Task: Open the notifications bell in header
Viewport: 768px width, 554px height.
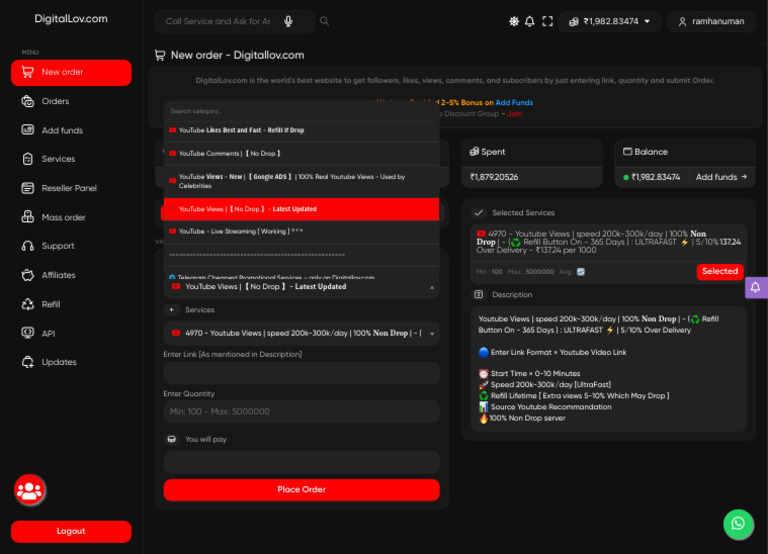Action: [529, 21]
